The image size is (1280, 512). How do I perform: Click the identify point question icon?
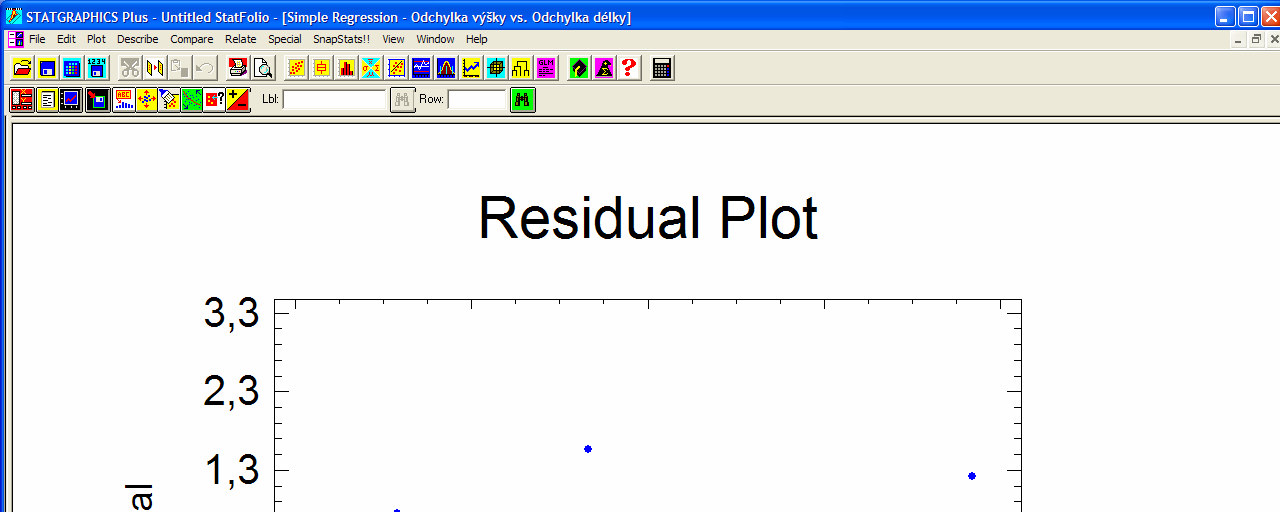214,100
